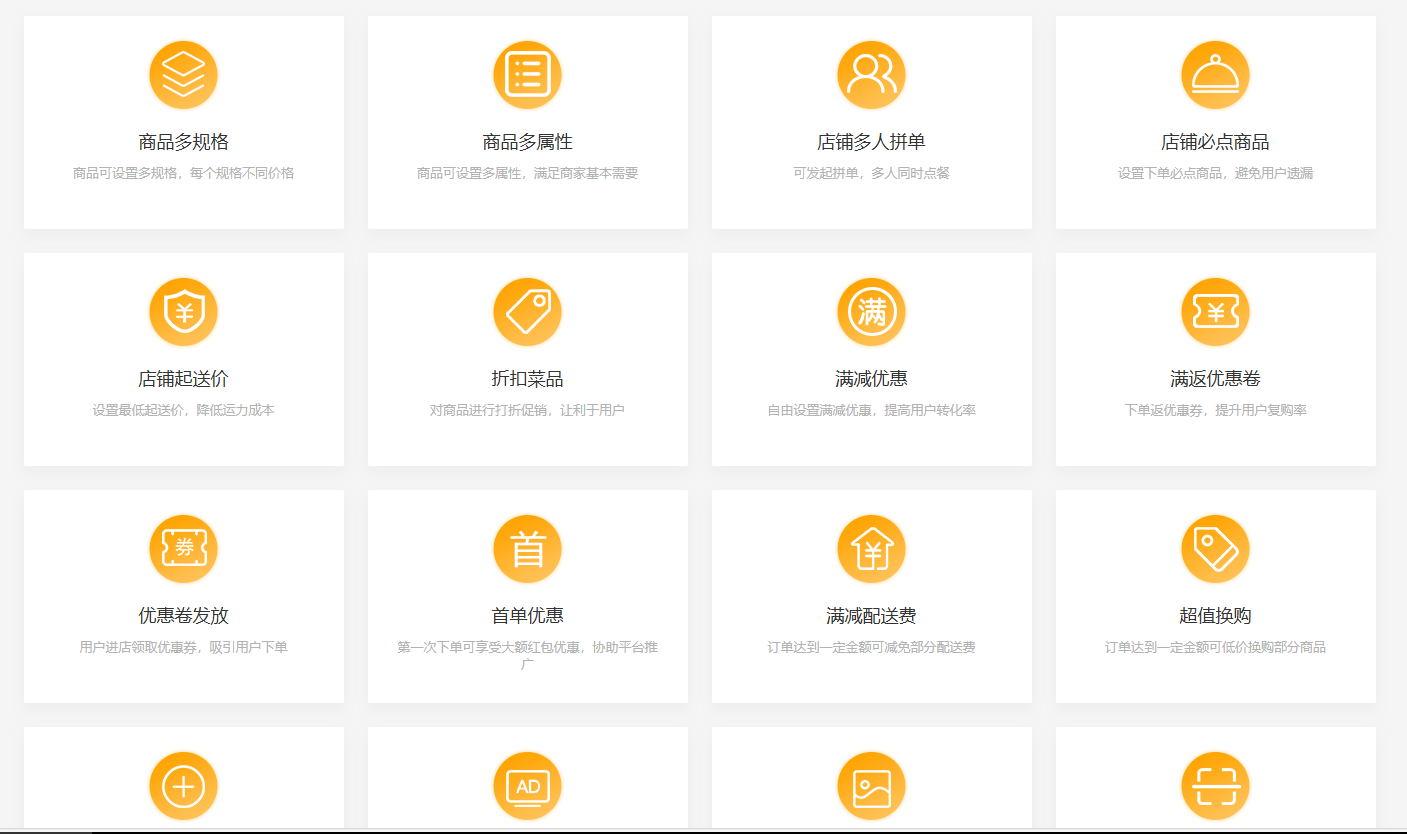Select the 券 coupon icon for 优惠卷发放

pos(183,549)
